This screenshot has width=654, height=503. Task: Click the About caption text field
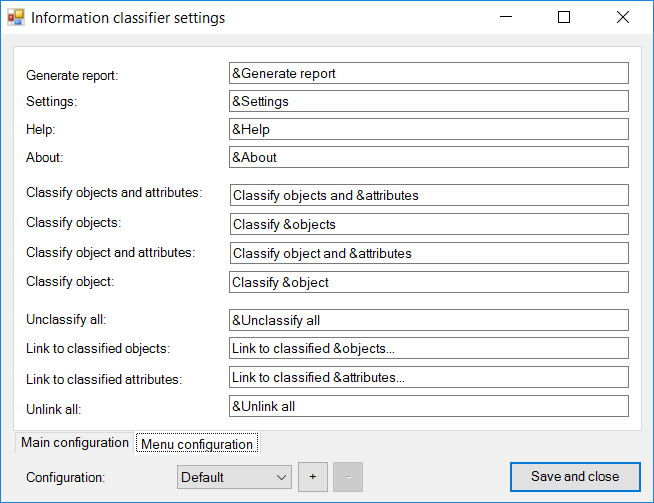point(428,157)
